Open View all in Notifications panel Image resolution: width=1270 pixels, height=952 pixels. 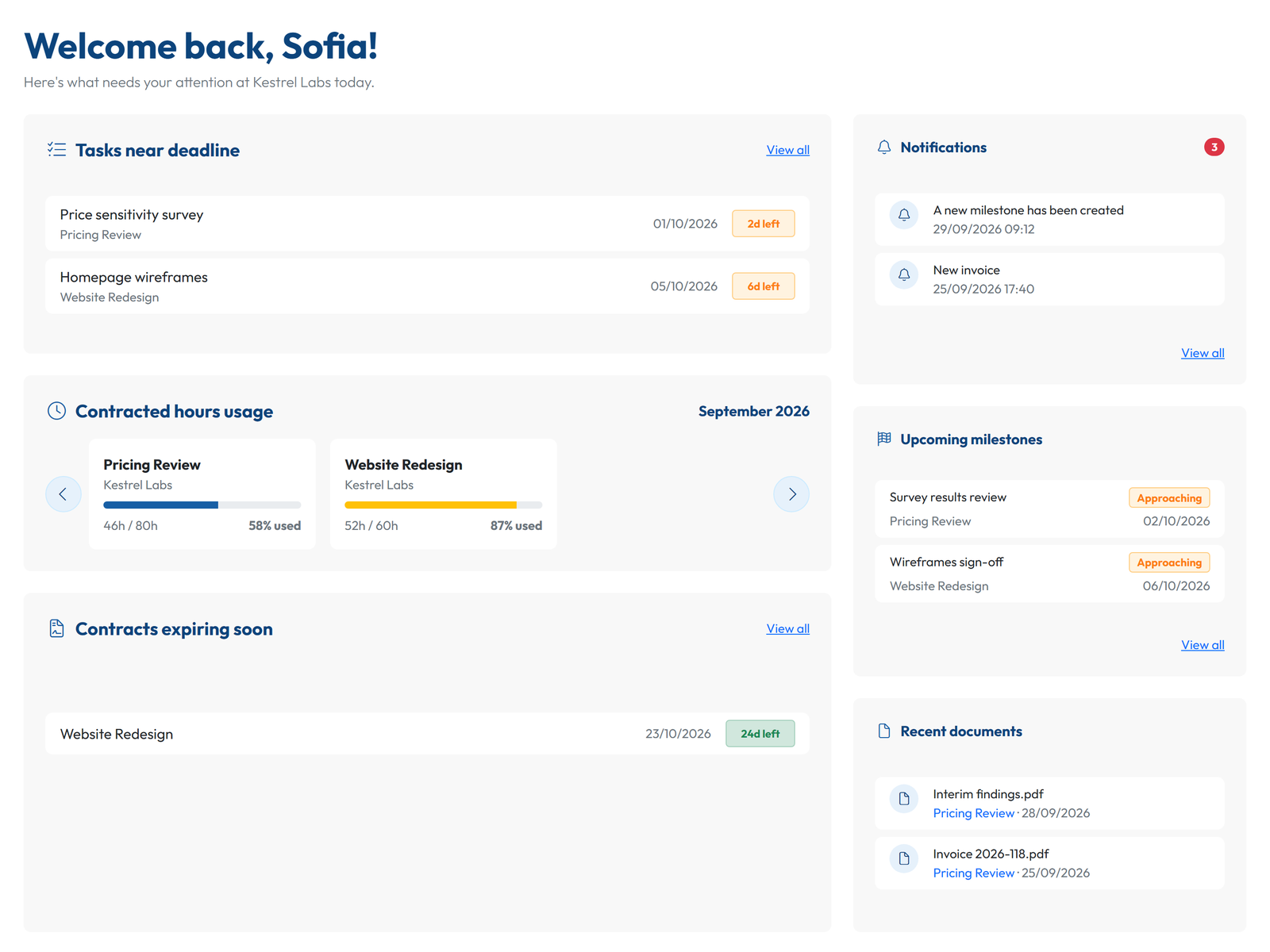pyautogui.click(x=1203, y=353)
